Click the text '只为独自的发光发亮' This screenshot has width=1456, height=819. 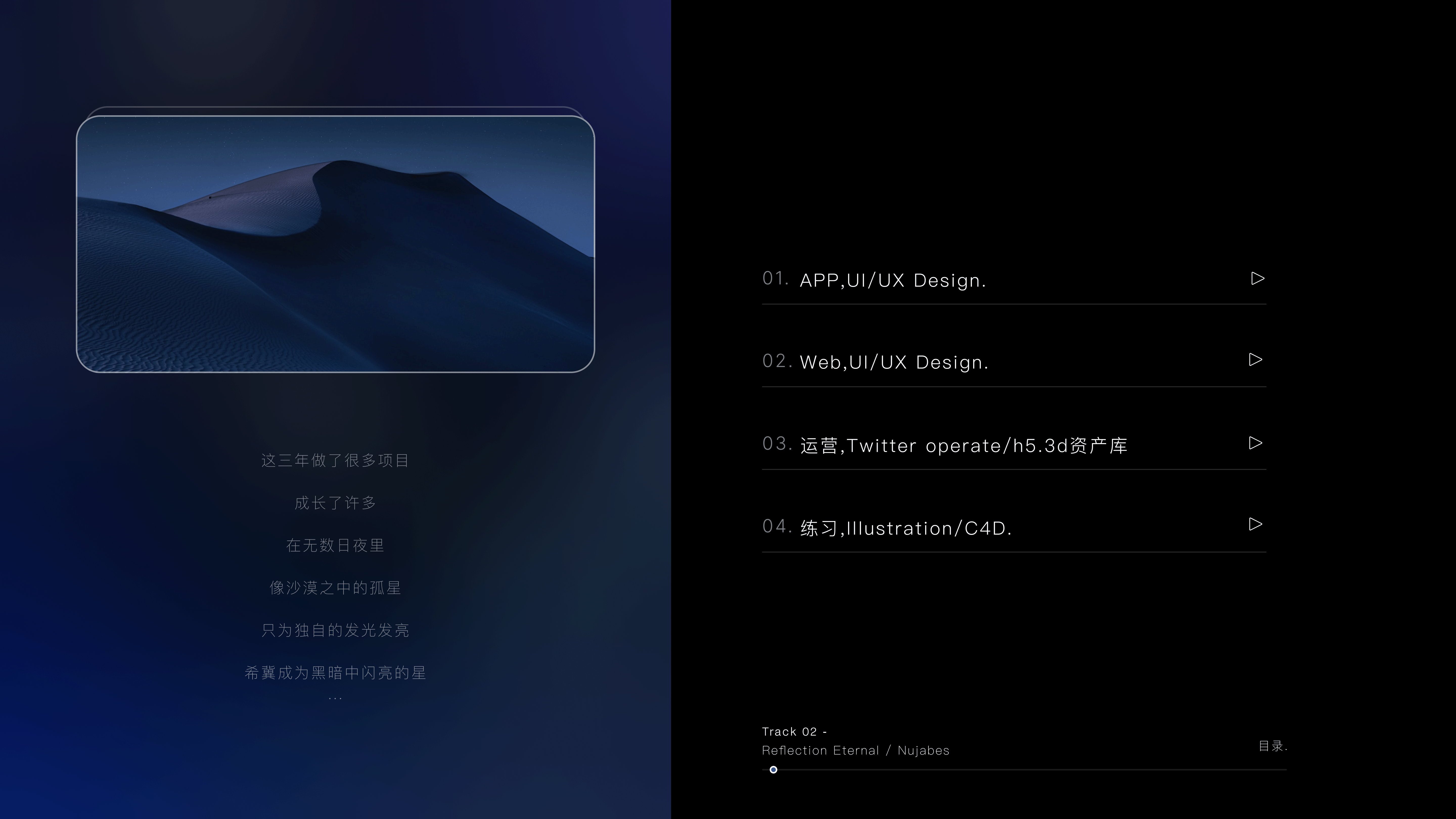pos(335,630)
